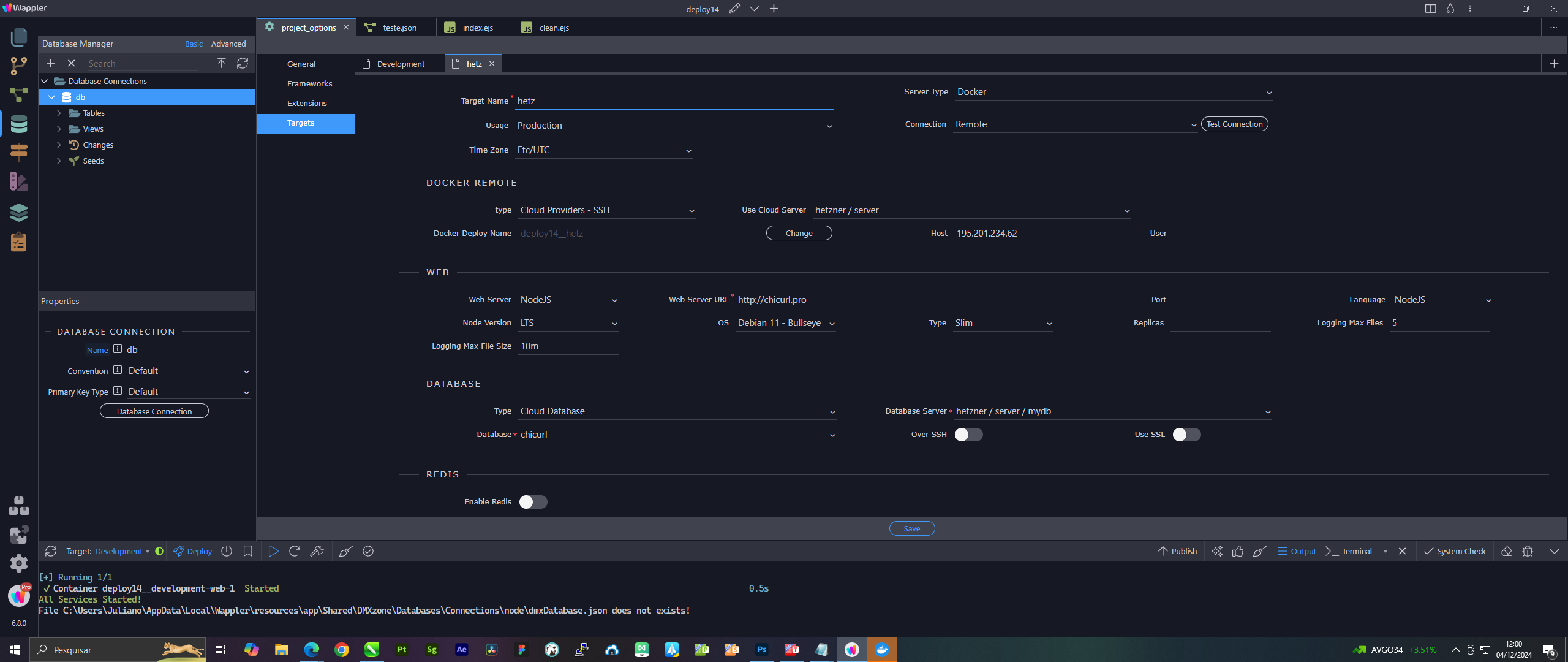Switch Database Manager to Advanced mode
Image resolution: width=1568 pixels, height=662 pixels.
(x=228, y=44)
